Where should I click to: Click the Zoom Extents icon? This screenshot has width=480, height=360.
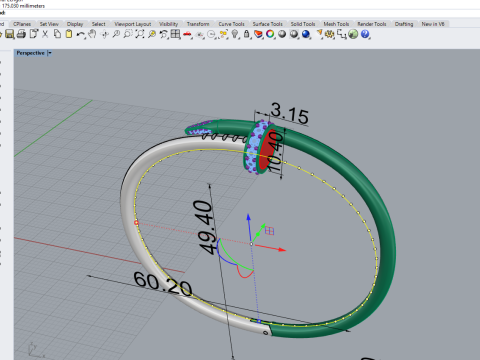(140, 34)
